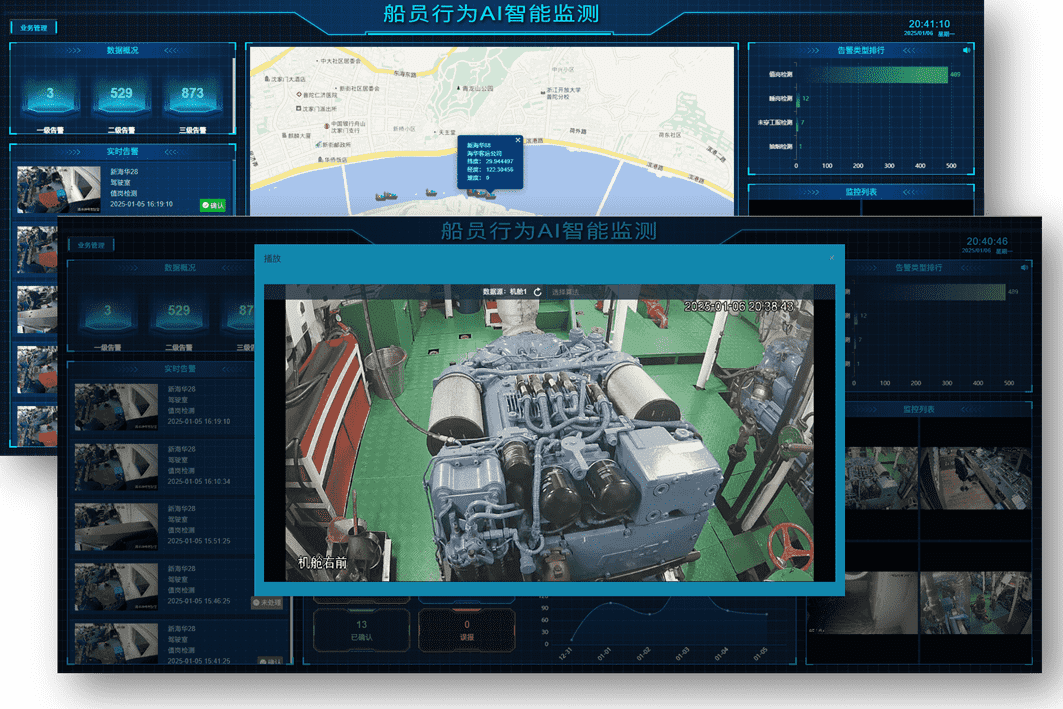Open alarm thumbnail dated 2025-01-05 16:10:34
This screenshot has width=1063, height=709.
tap(116, 467)
